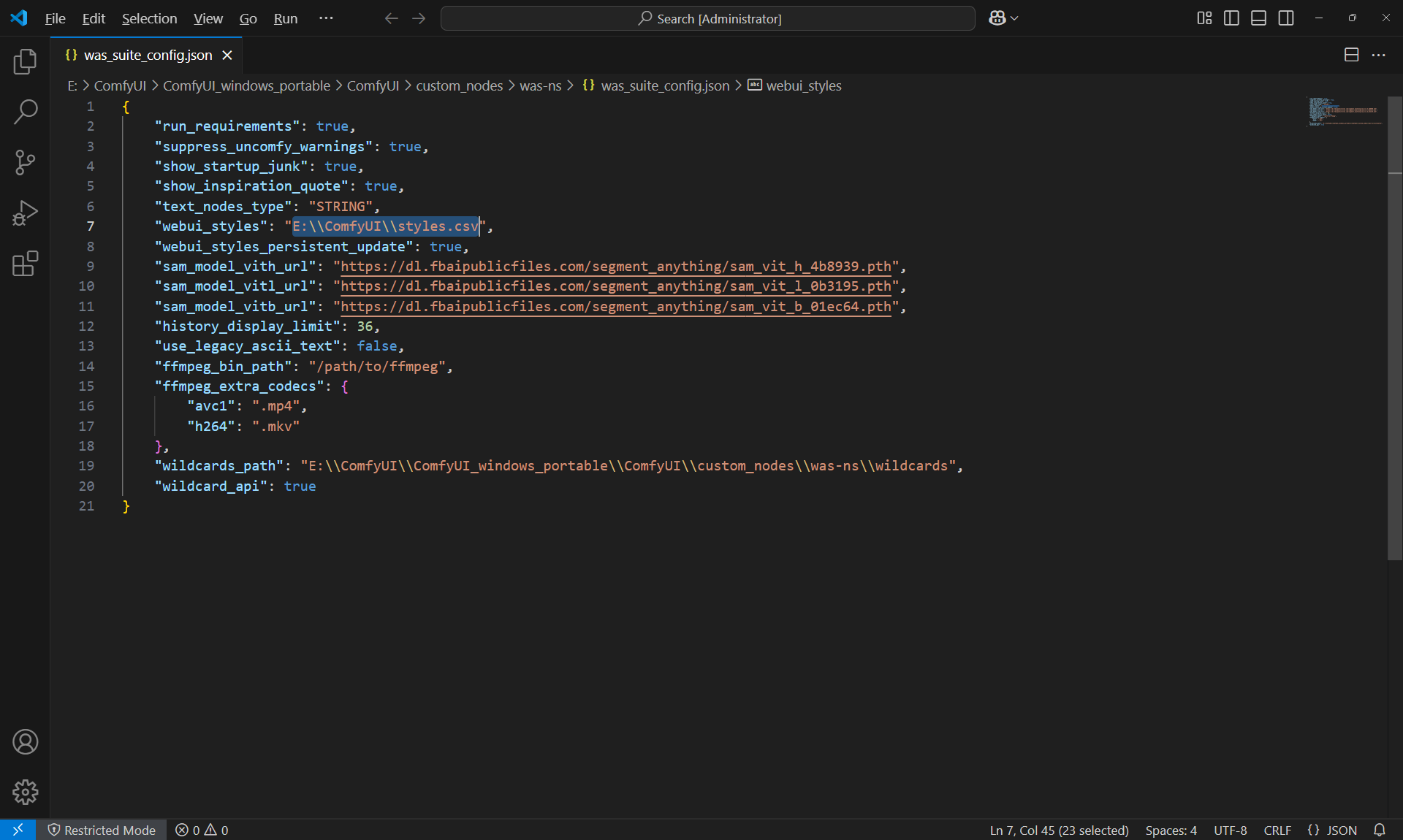
Task: Click the Search command center field
Action: point(707,18)
